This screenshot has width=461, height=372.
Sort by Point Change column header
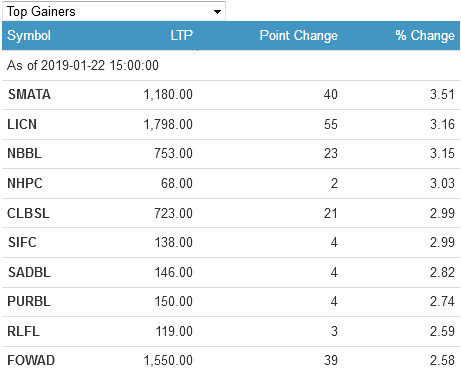pyautogui.click(x=299, y=35)
